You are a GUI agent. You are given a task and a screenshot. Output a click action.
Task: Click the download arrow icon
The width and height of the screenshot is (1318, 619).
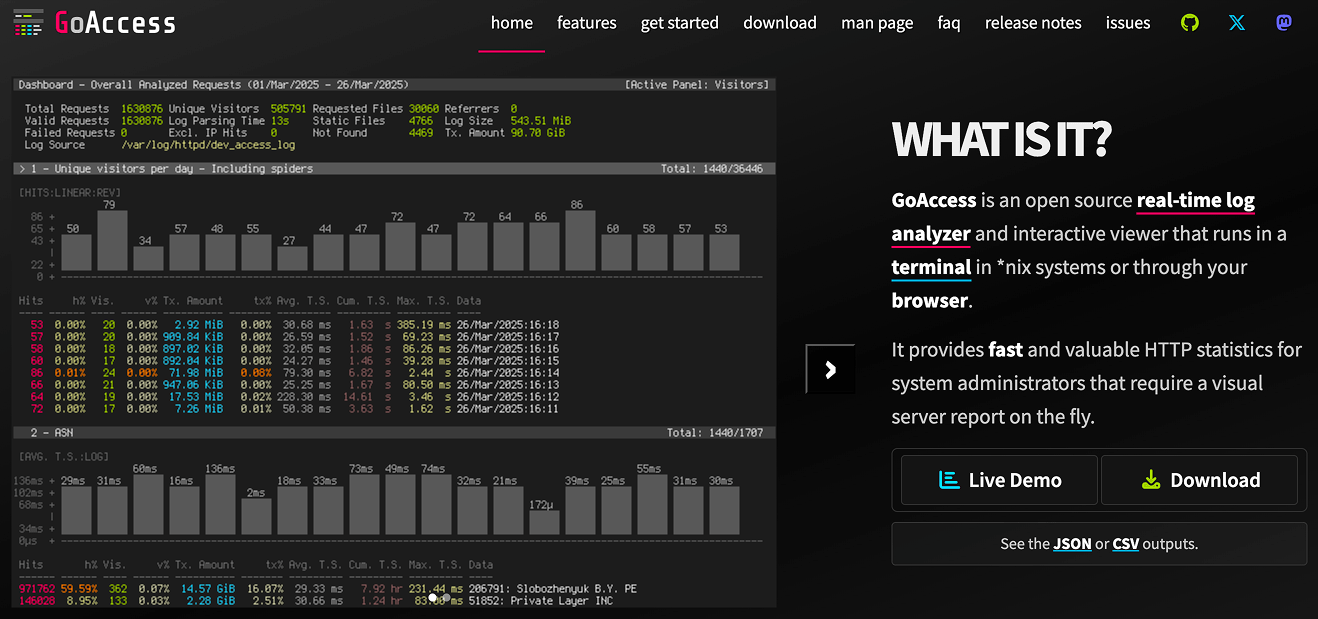click(1151, 480)
